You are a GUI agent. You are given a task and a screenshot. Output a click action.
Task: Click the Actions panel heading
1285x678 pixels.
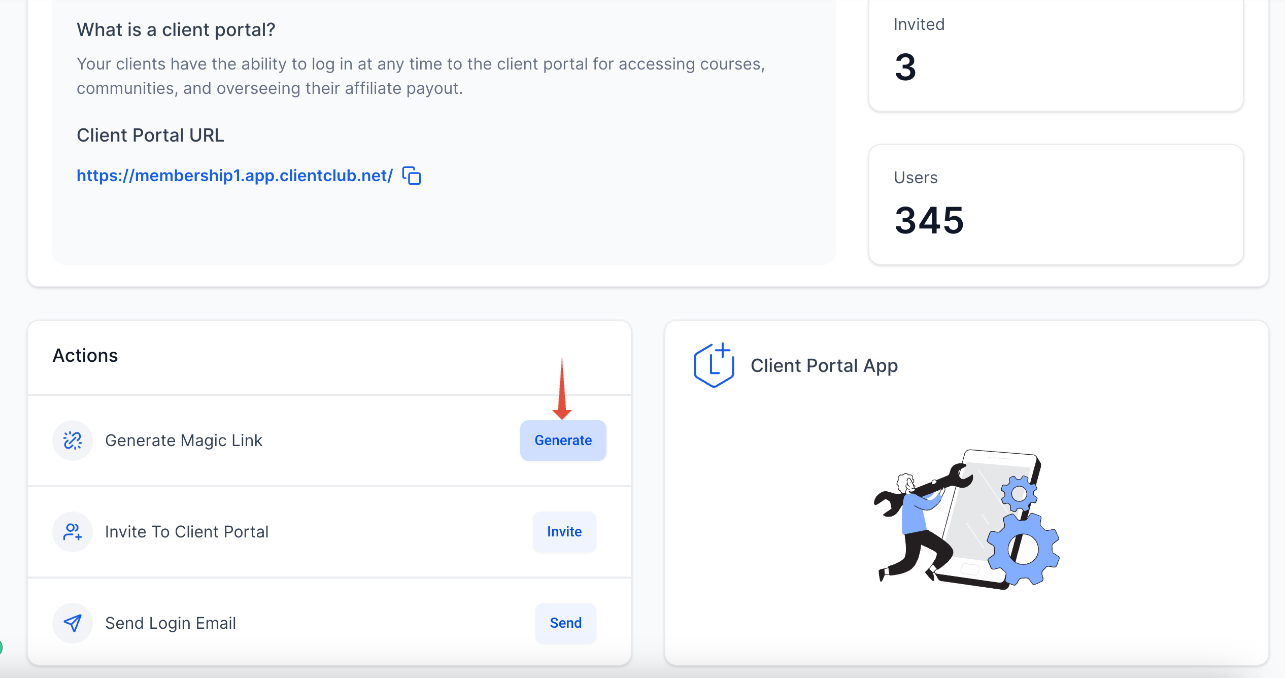(x=85, y=356)
